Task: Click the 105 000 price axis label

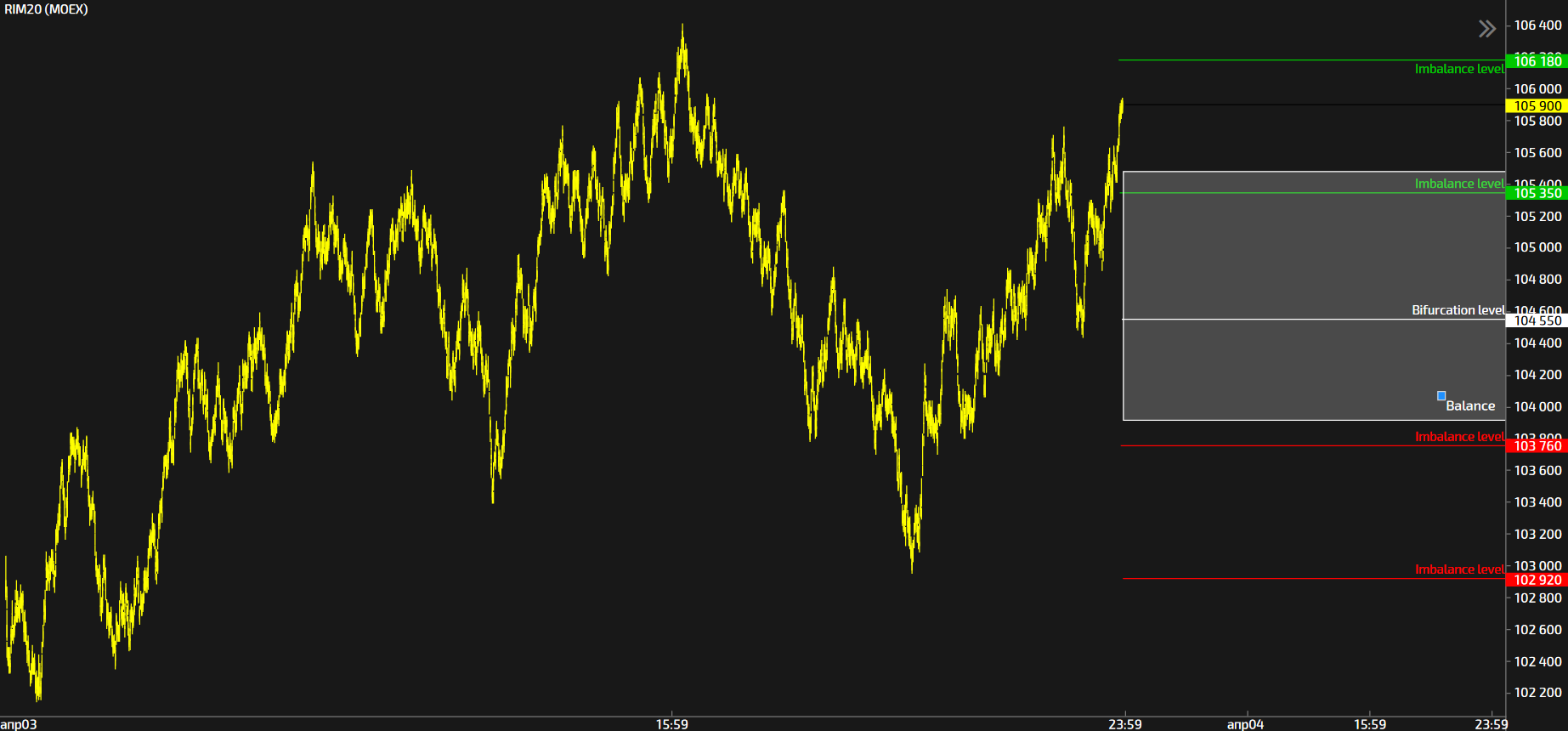Action: pyautogui.click(x=1538, y=247)
